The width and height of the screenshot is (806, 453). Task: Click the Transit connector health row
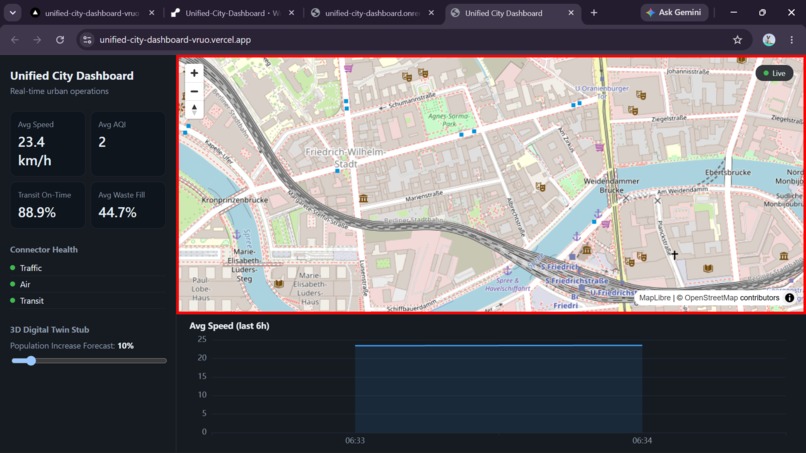[87, 301]
